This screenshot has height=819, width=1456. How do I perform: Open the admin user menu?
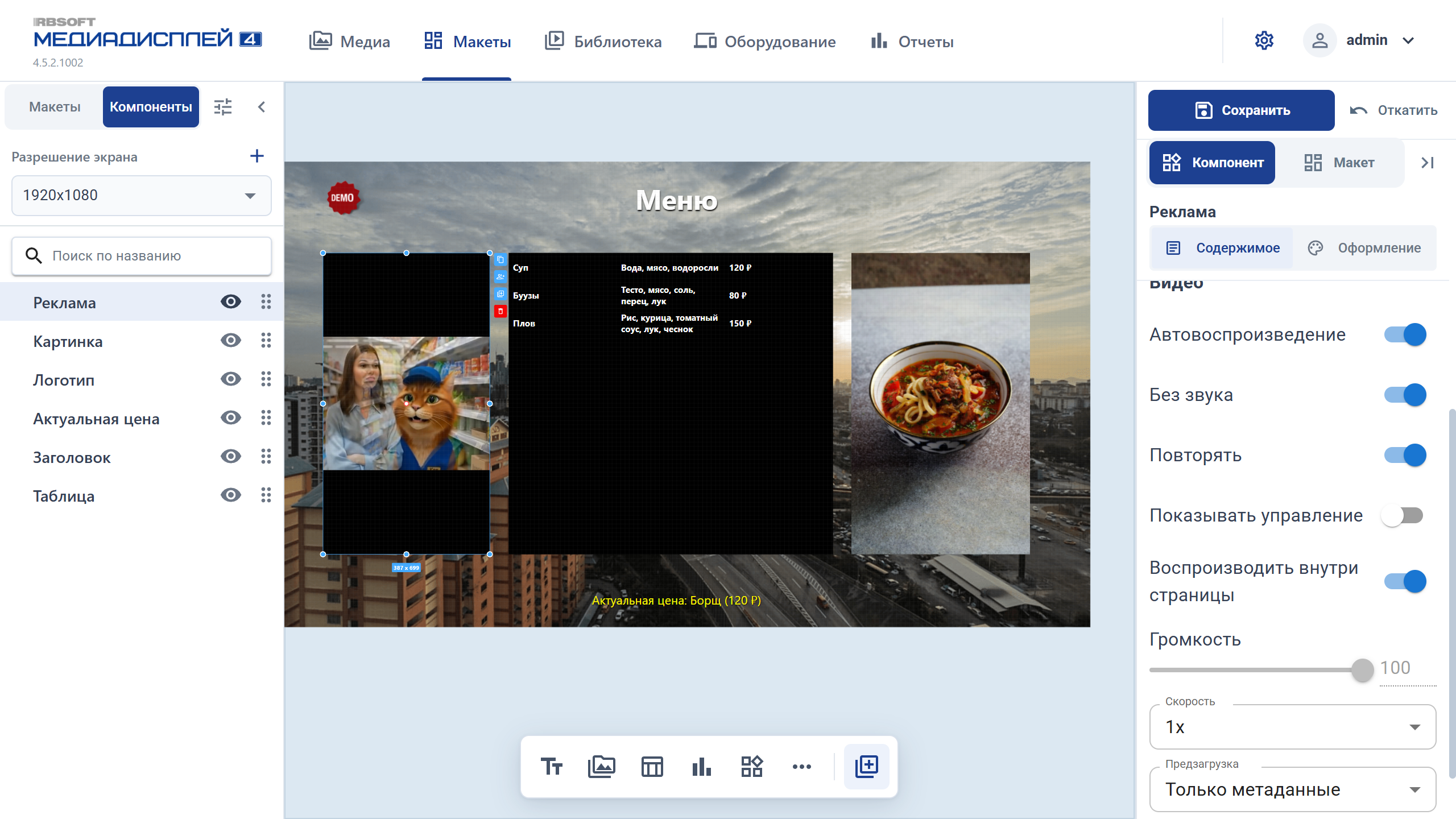[x=1359, y=40]
